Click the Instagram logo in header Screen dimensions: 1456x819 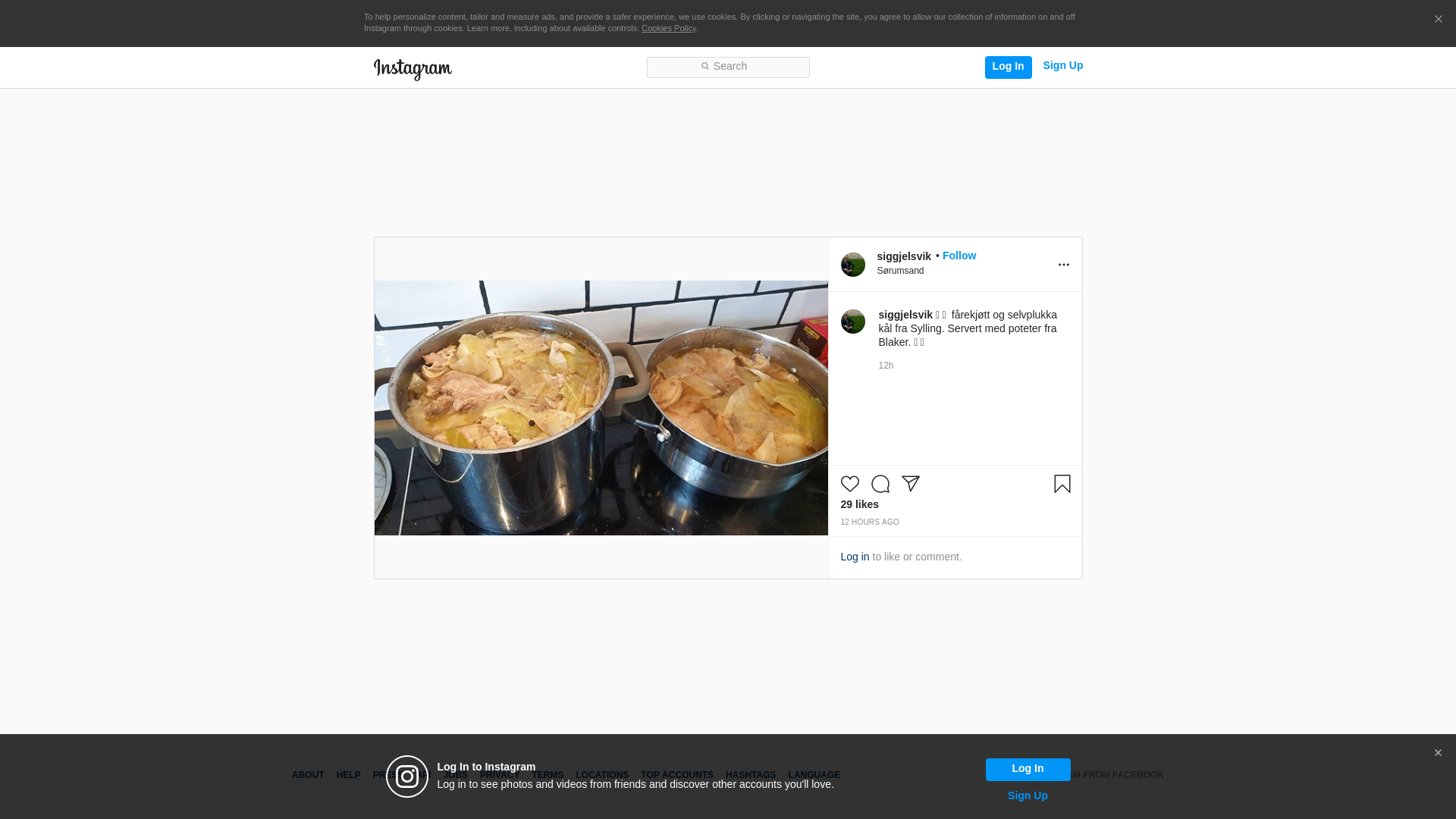coord(413,69)
